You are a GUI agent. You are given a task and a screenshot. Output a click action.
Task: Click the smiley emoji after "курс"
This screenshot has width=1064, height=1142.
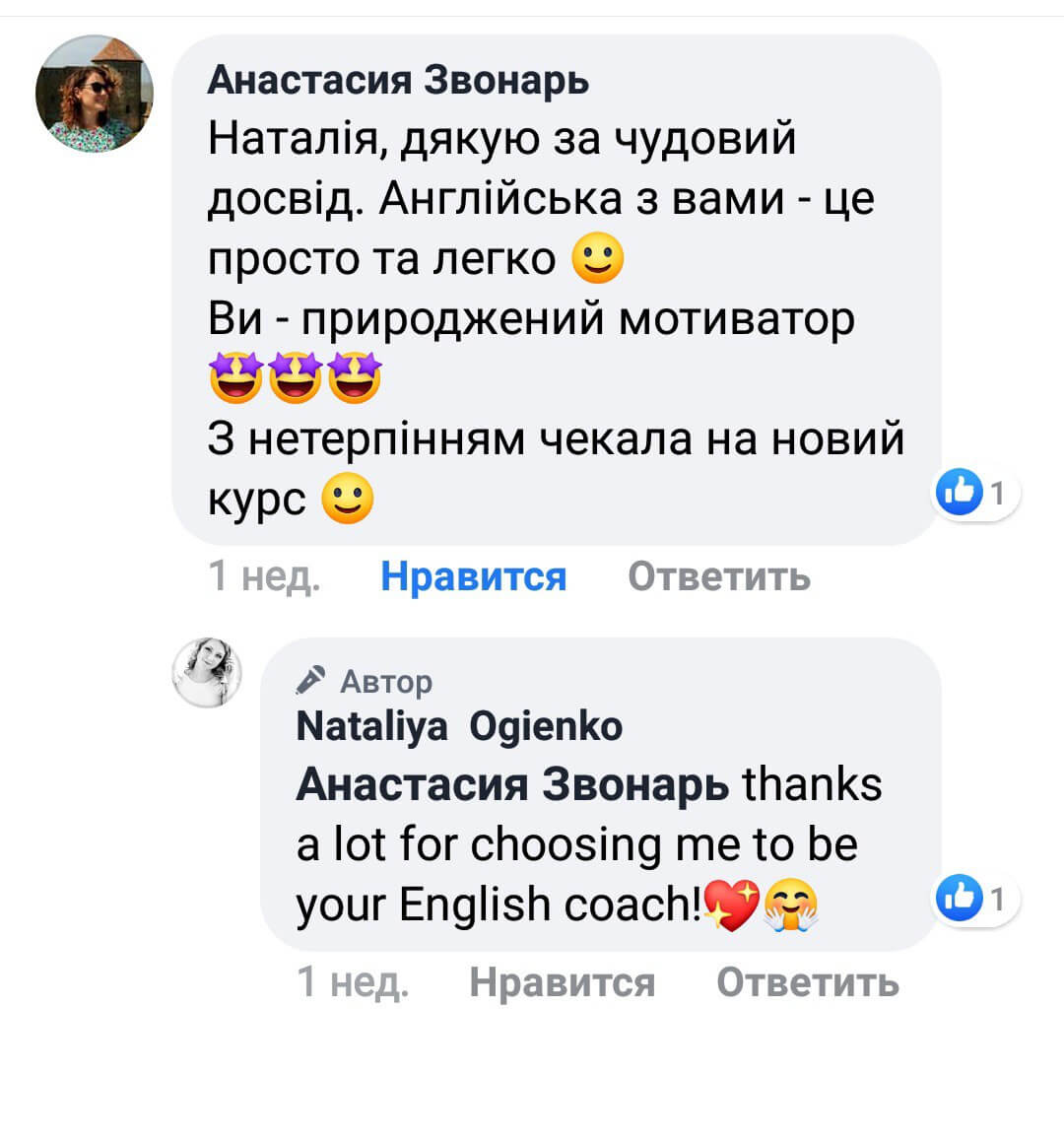[x=349, y=500]
